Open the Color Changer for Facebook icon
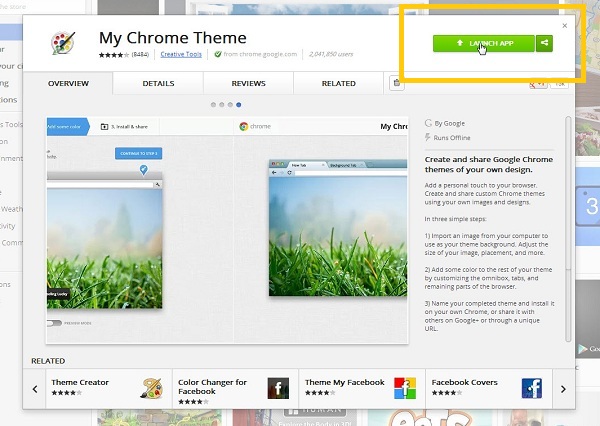This screenshot has width=600, height=426. point(278,388)
